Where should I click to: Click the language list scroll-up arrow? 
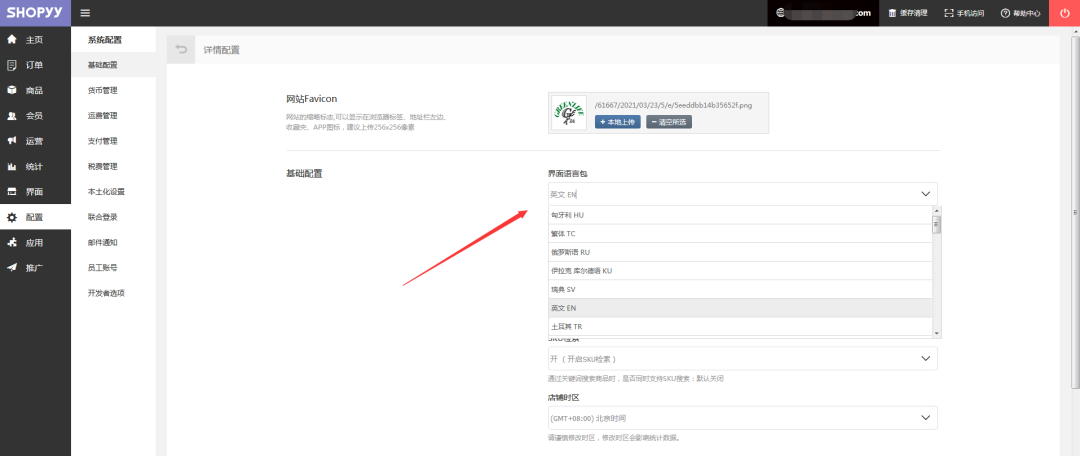coord(936,211)
